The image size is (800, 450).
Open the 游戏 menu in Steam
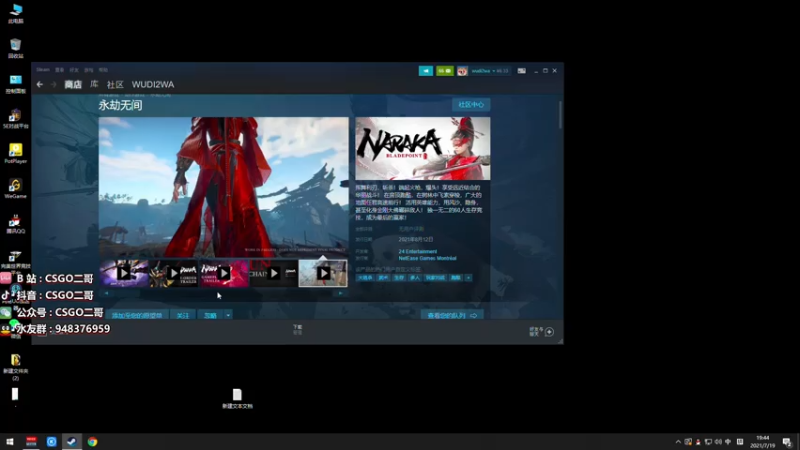pyautogui.click(x=89, y=70)
